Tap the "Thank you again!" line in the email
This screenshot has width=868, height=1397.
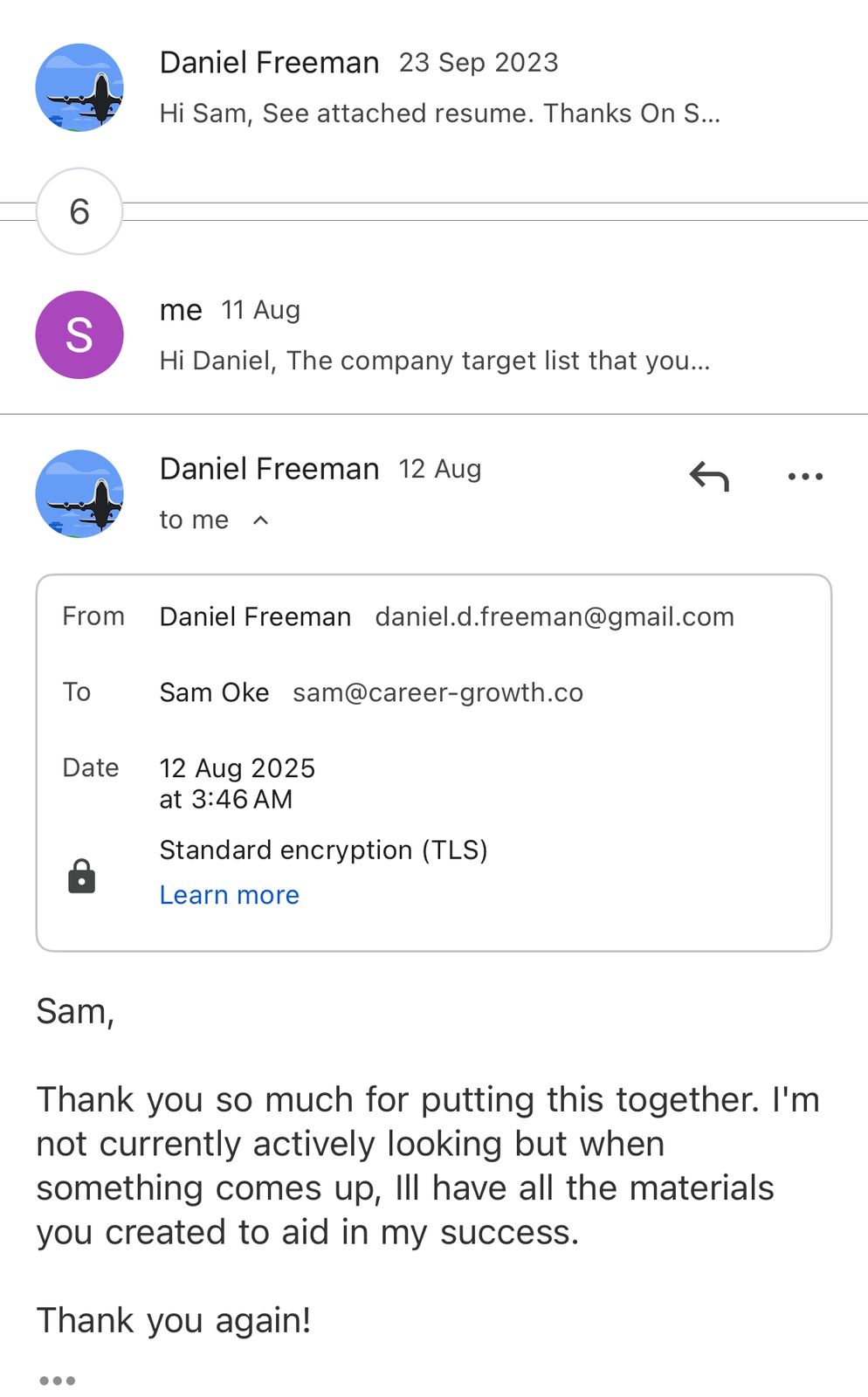click(x=174, y=1320)
